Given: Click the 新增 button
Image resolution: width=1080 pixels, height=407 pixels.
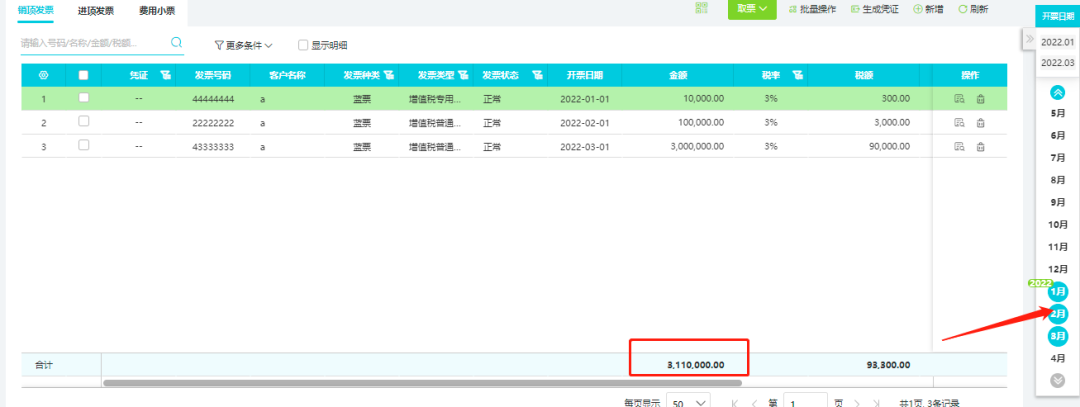Looking at the screenshot, I should click(x=927, y=9).
